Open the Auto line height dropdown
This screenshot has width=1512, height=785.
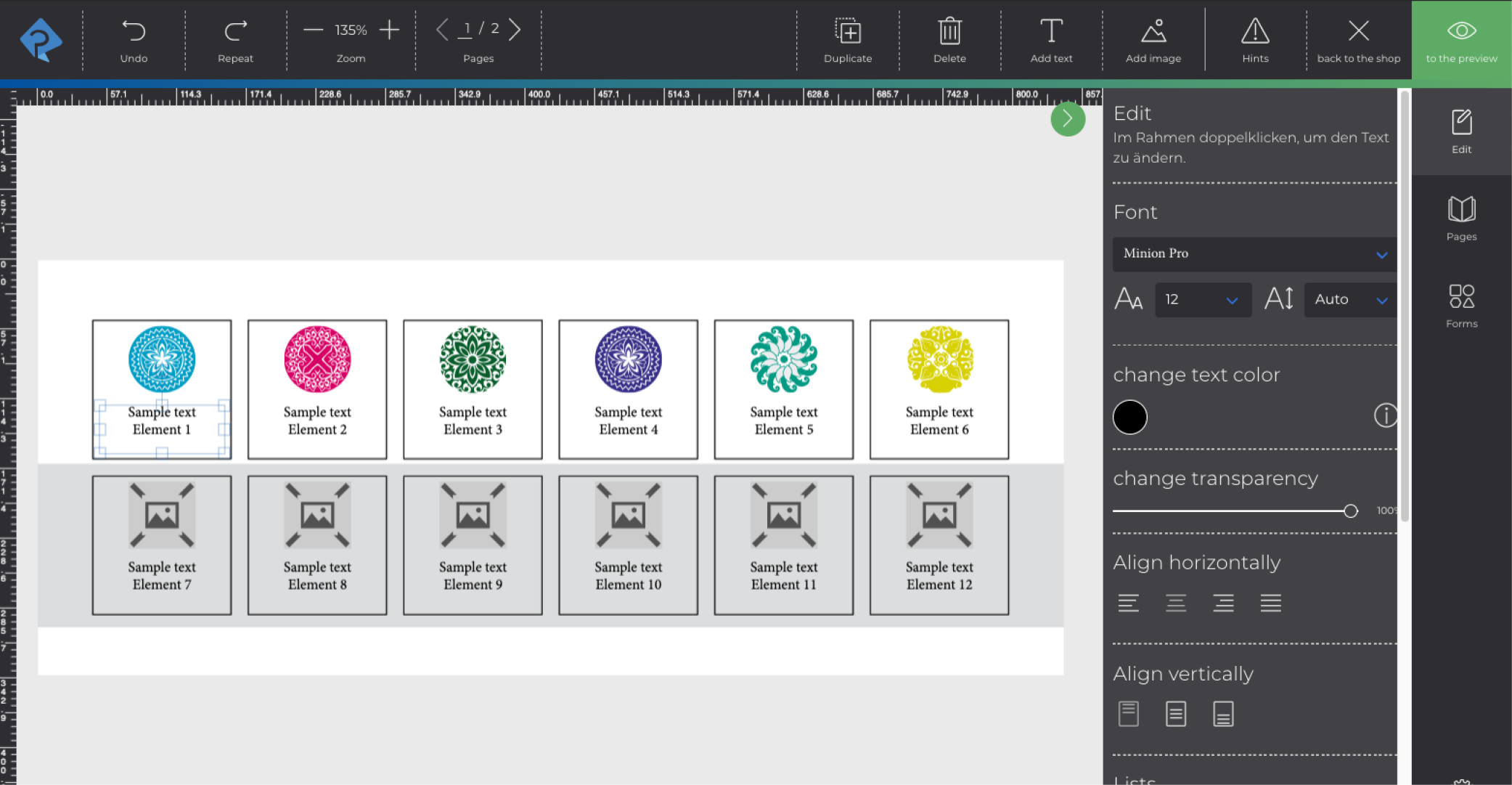(1350, 300)
